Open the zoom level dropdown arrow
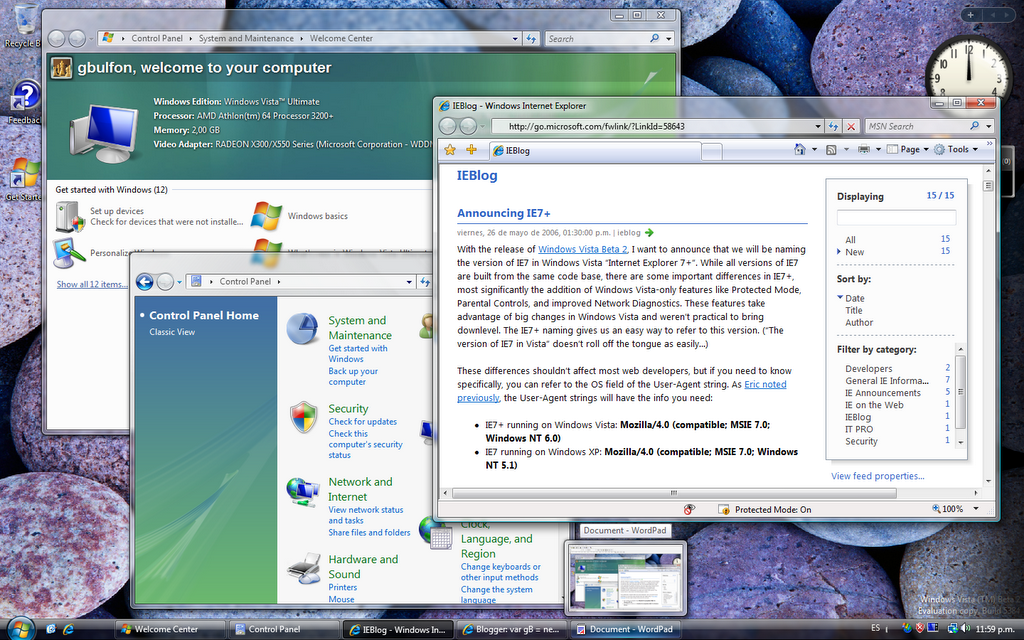1024x640 pixels. [x=976, y=509]
